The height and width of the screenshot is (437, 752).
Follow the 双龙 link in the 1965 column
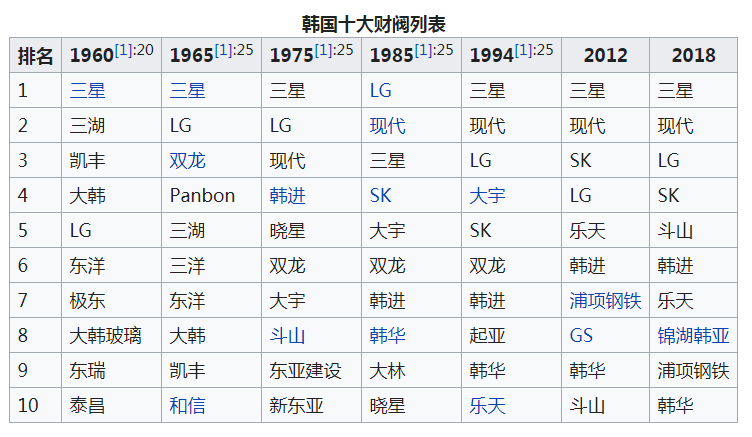(x=188, y=161)
